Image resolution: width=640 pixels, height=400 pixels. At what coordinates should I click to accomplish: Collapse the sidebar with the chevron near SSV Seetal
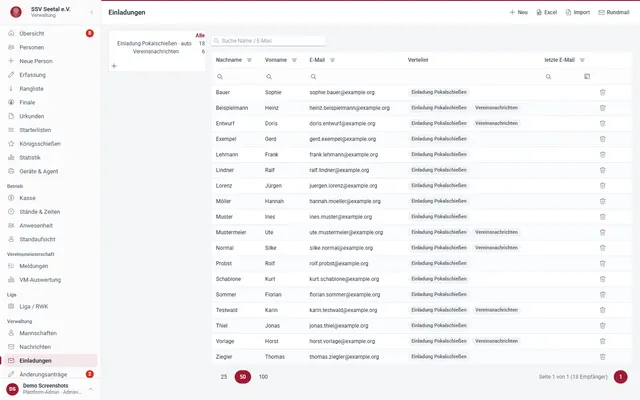(91, 12)
